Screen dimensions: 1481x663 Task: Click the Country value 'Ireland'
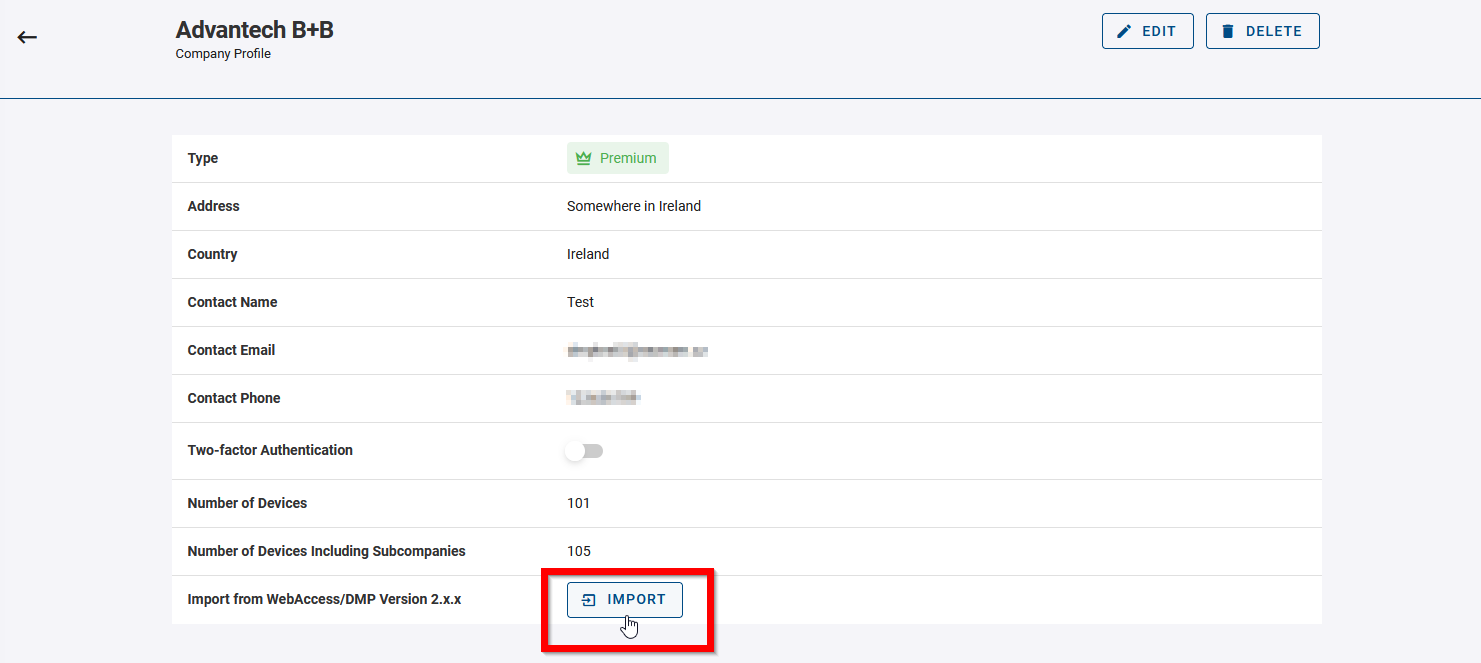point(588,254)
